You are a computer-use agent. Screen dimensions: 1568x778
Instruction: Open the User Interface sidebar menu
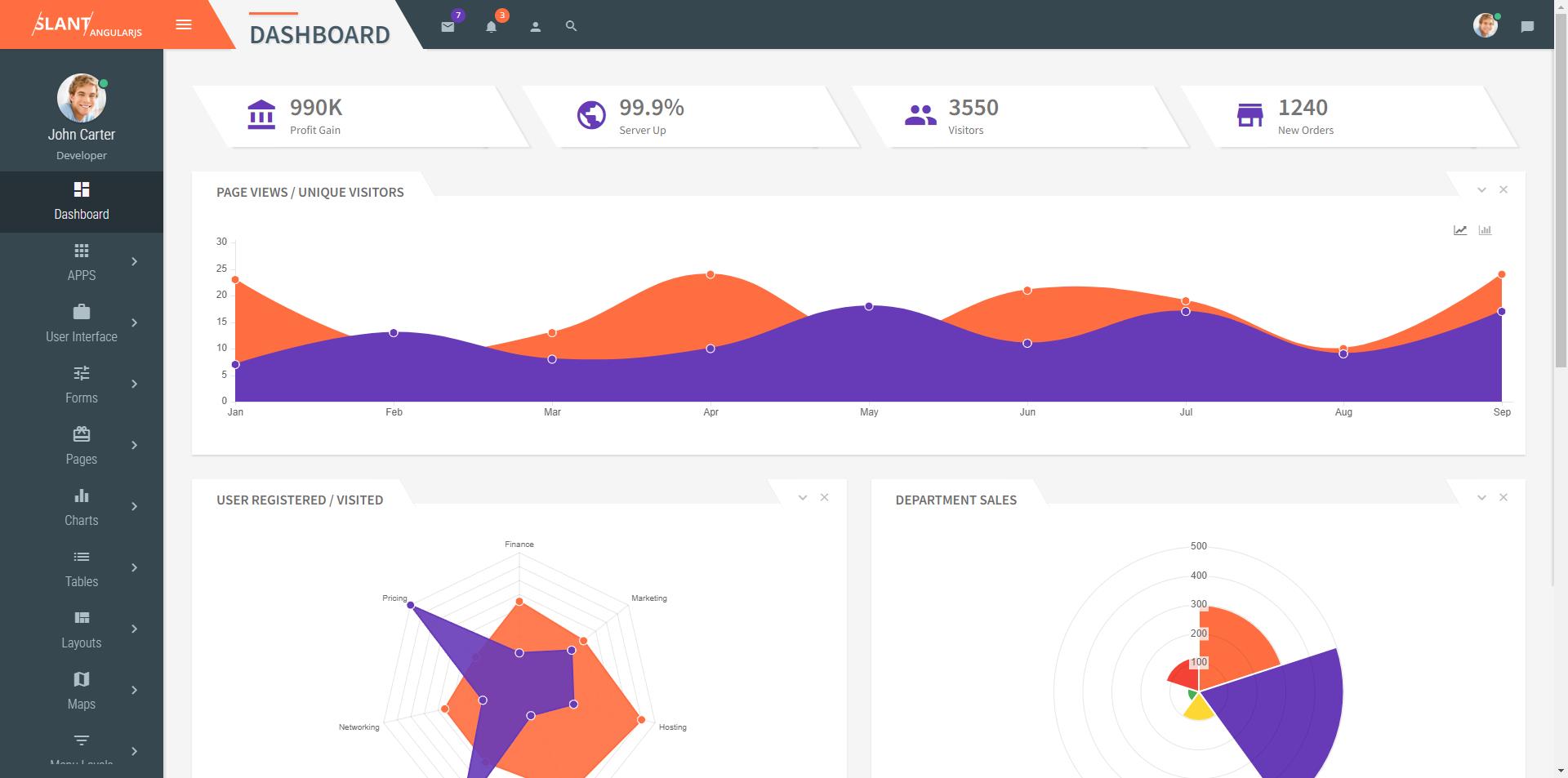coord(82,324)
